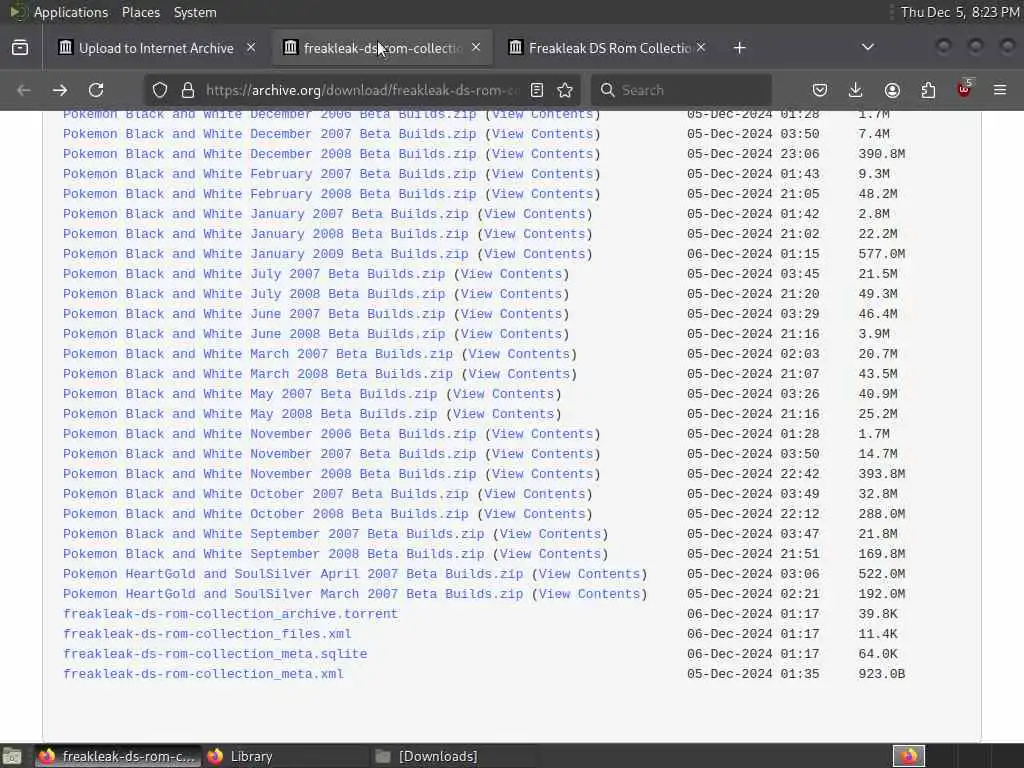This screenshot has width=1024, height=768.
Task: View Contents of February 2008 Beta Builds
Action: [543, 194]
